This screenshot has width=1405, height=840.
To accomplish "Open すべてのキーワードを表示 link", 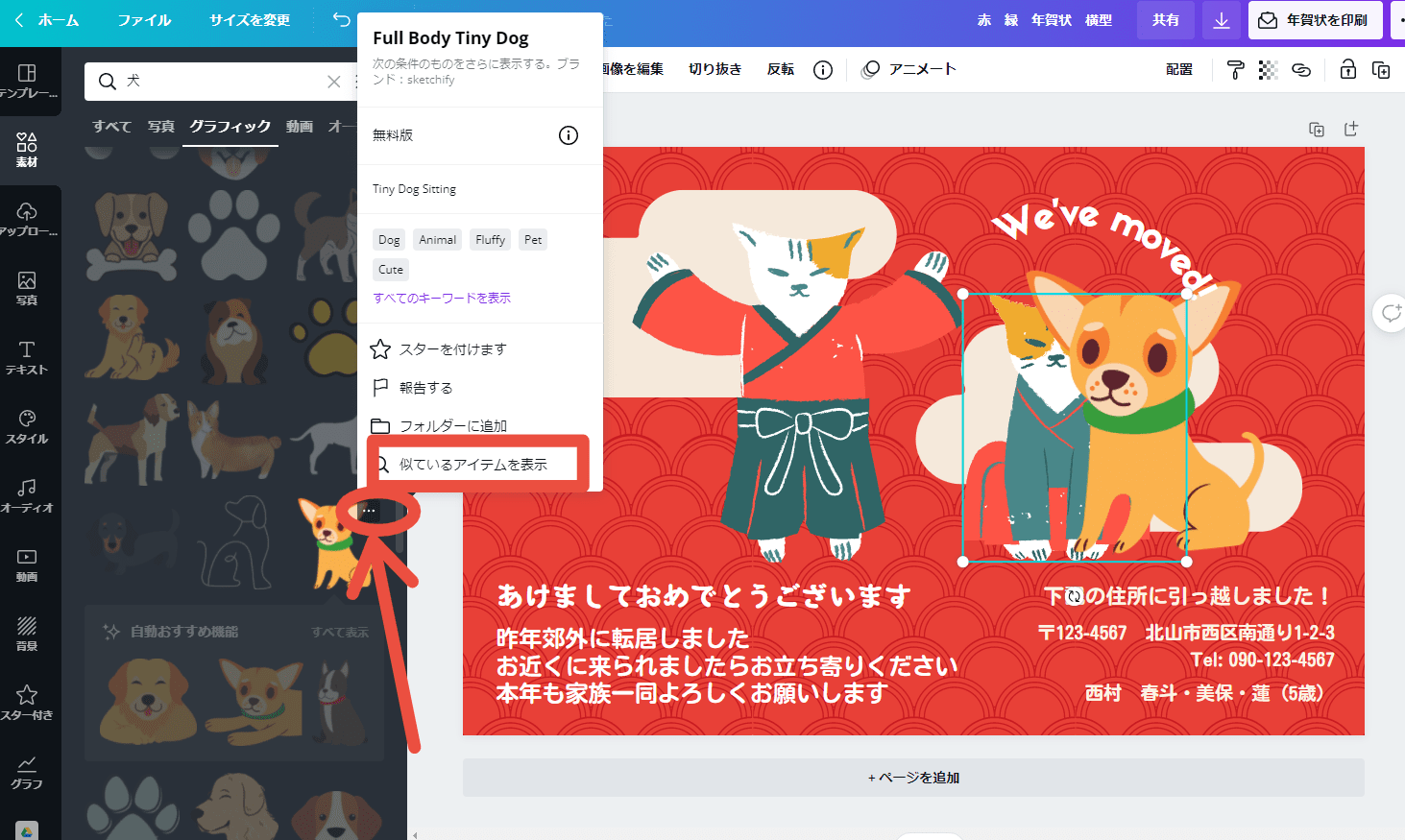I will click(441, 298).
